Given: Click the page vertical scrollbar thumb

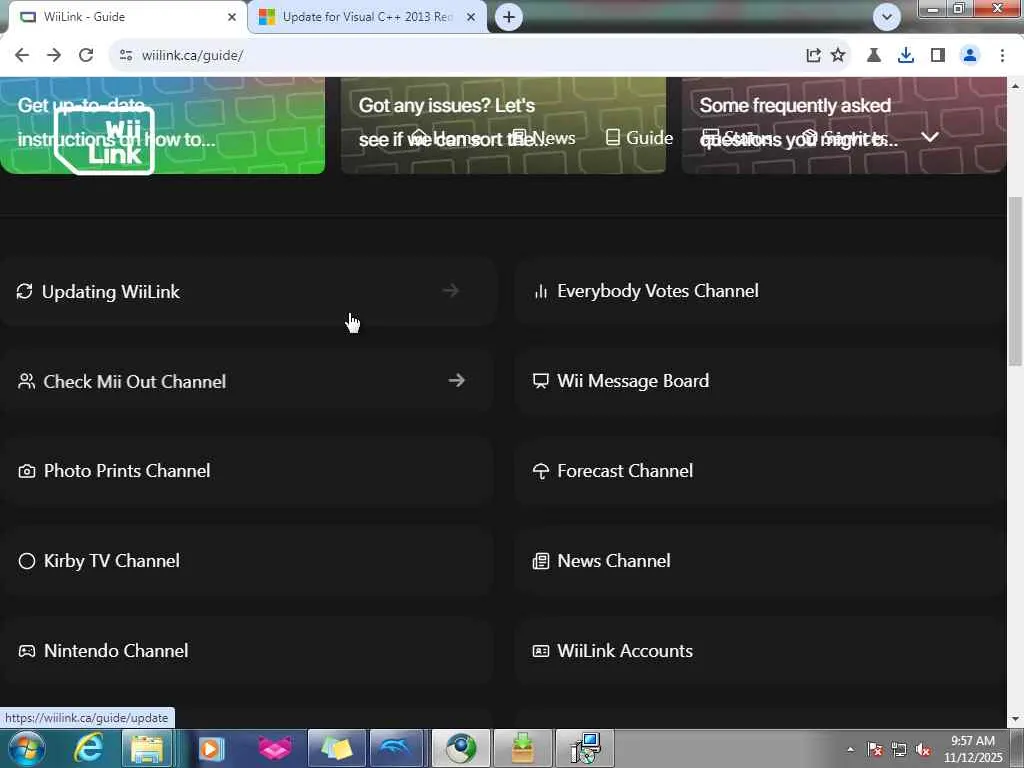Looking at the screenshot, I should pyautogui.click(x=1016, y=281).
